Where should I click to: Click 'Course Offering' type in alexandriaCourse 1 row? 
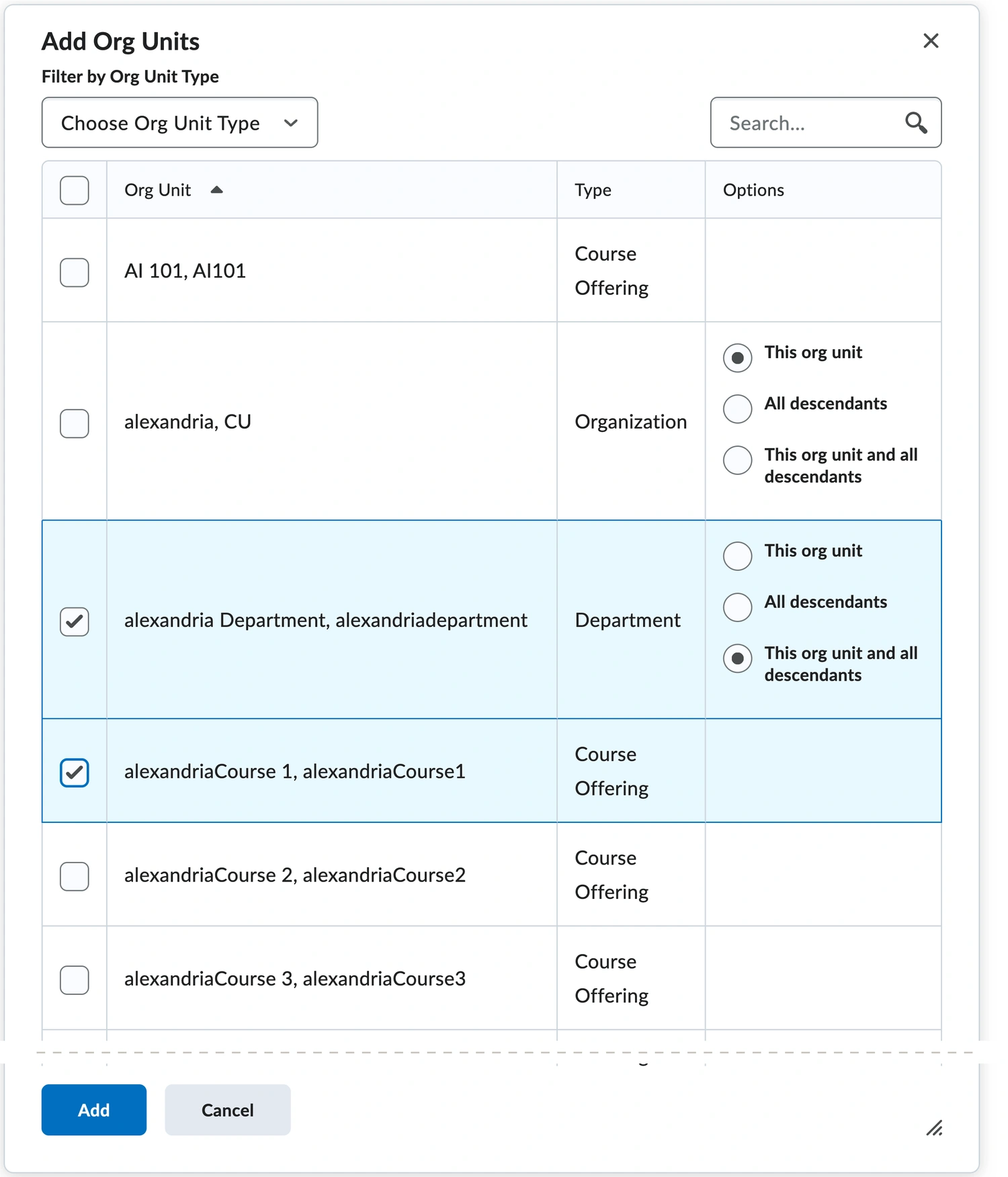612,771
